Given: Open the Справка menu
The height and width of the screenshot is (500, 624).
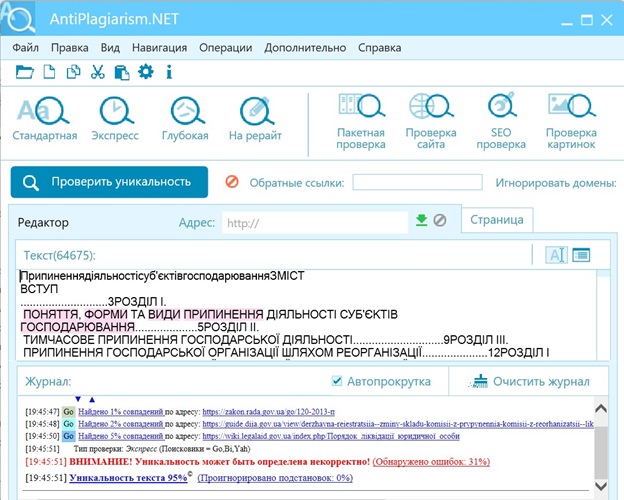Looking at the screenshot, I should 380,48.
